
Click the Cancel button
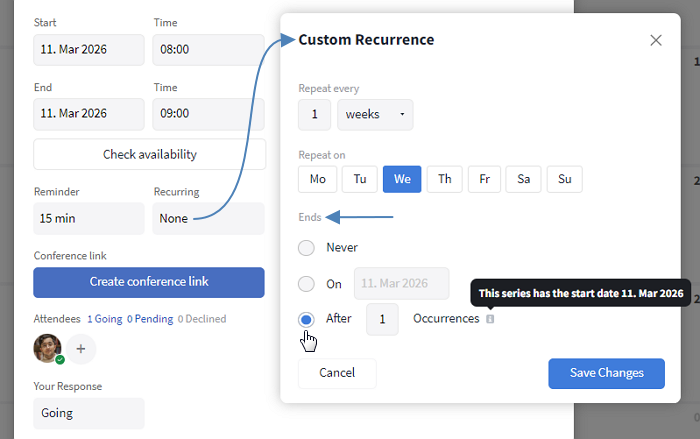[337, 373]
